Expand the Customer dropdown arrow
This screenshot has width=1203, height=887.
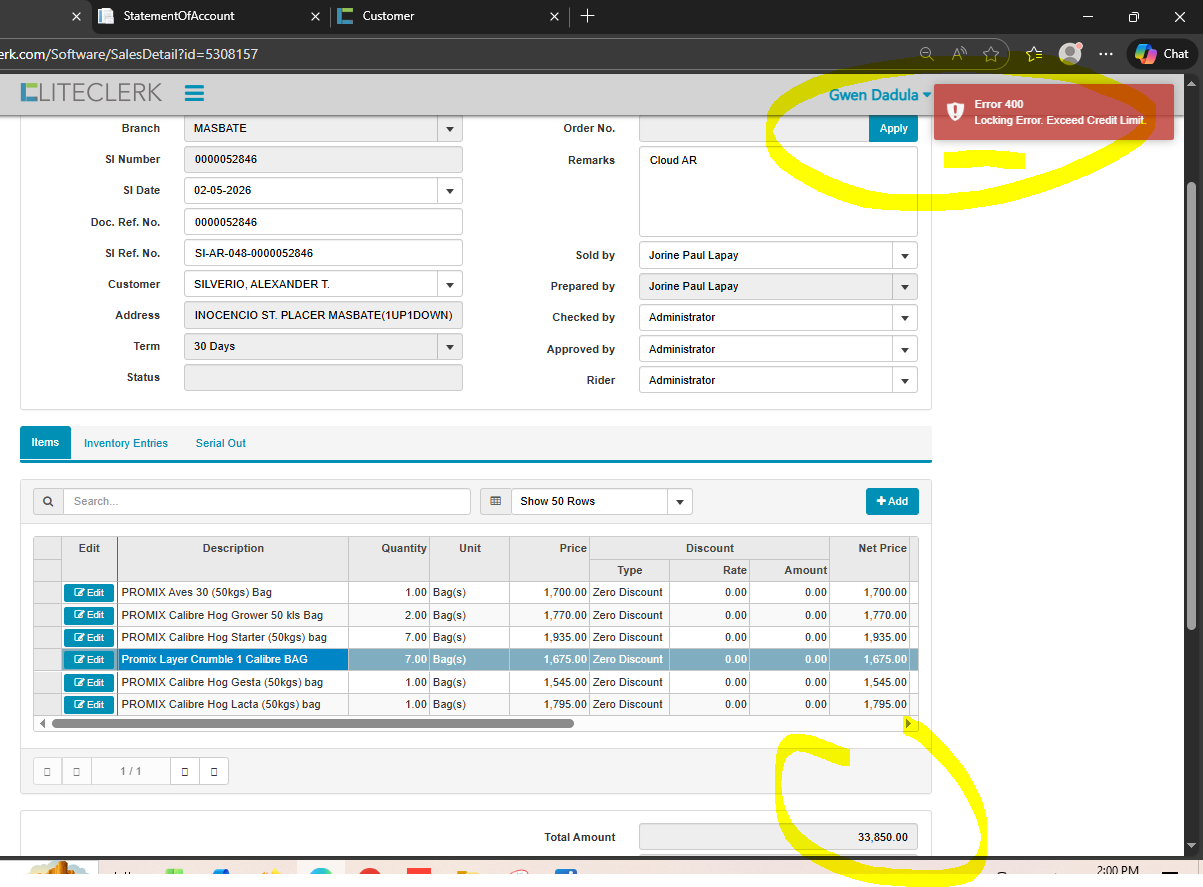tap(449, 284)
